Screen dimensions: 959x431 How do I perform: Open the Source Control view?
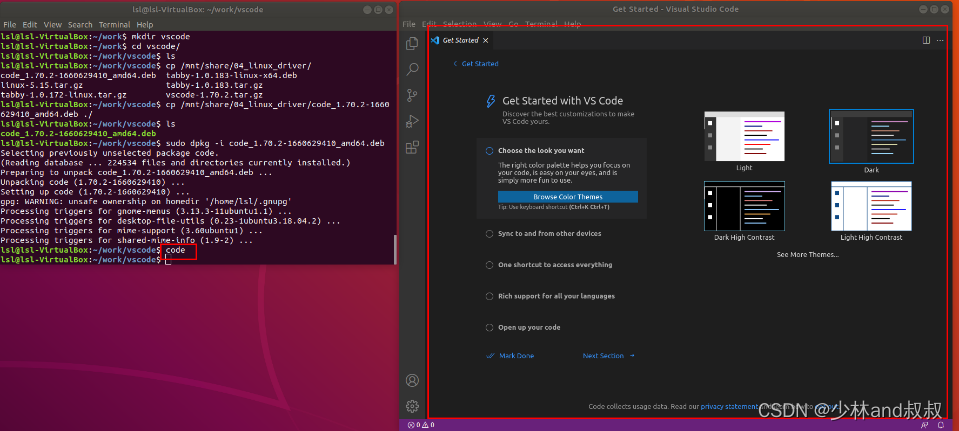point(412,95)
